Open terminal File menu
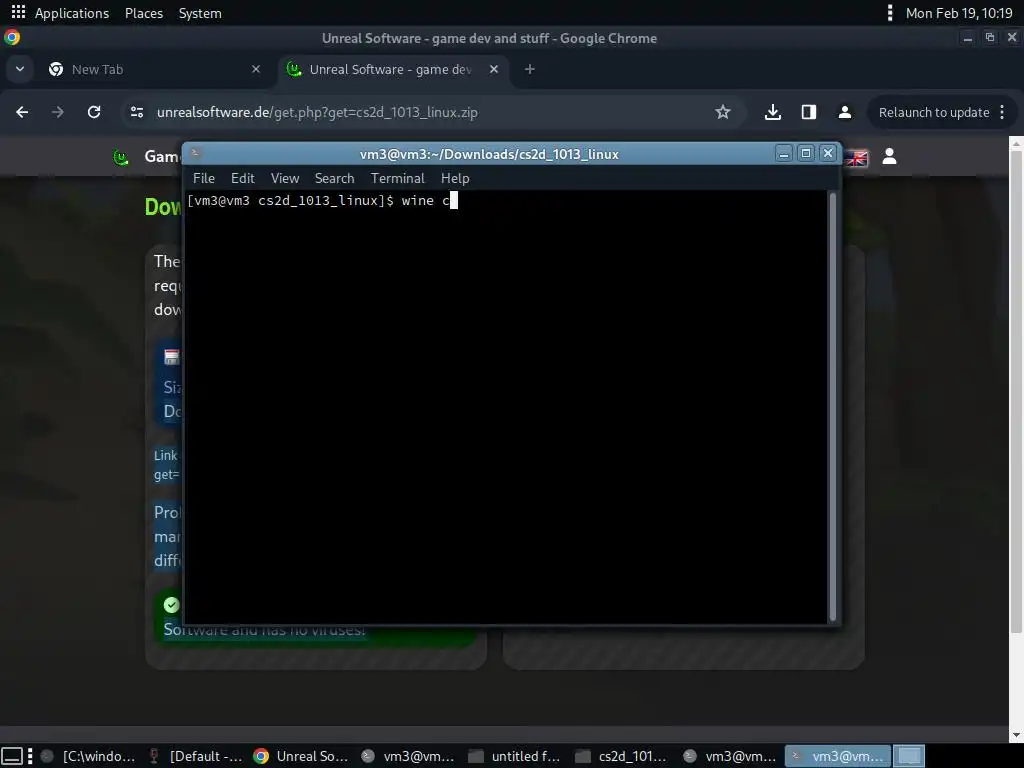 pos(204,178)
